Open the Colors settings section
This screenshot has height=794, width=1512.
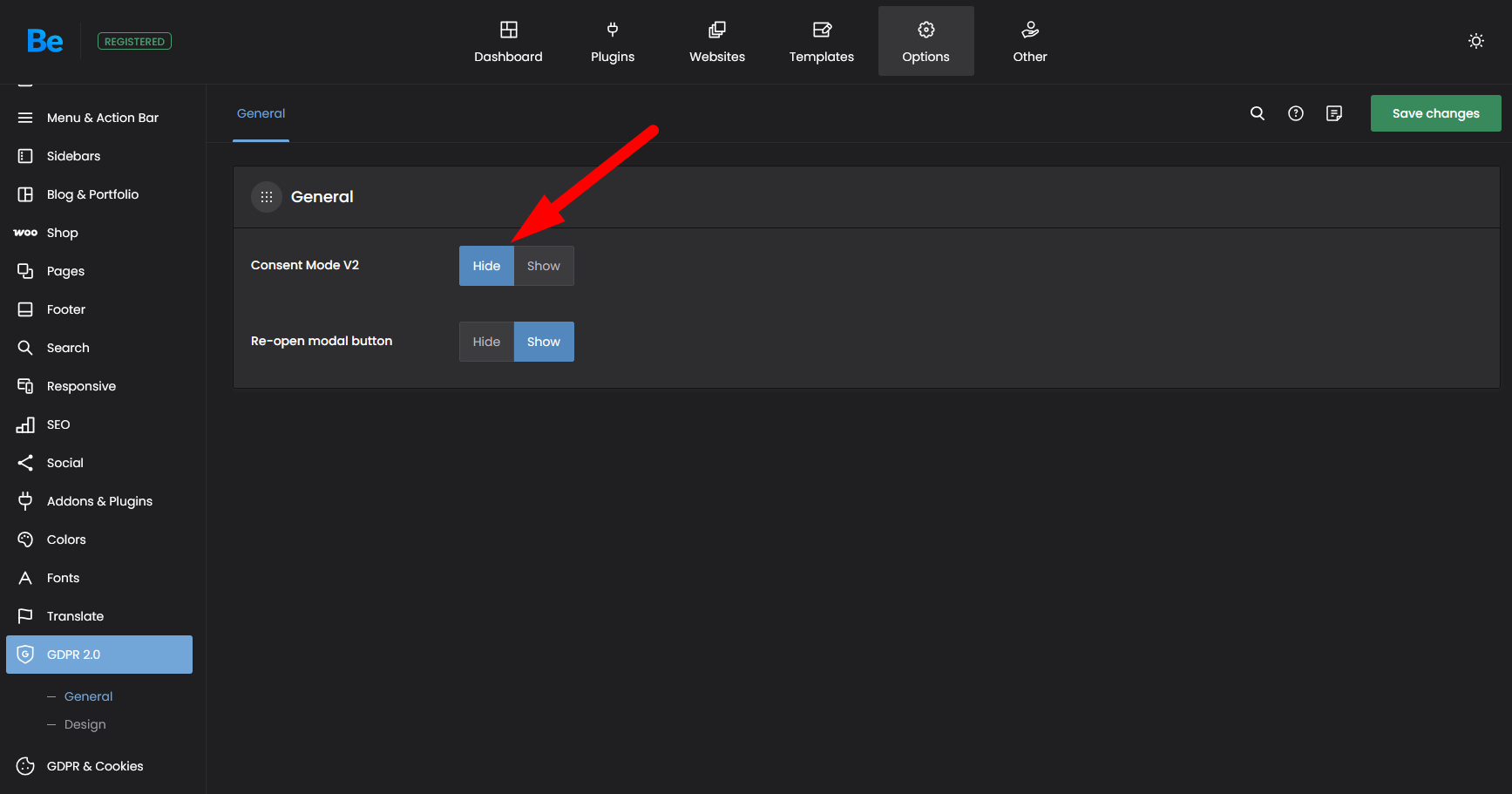[x=66, y=540]
